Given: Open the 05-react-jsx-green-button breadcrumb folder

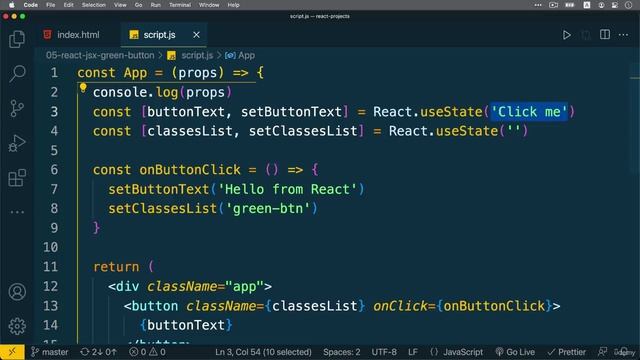Looking at the screenshot, I should click(x=100, y=55).
